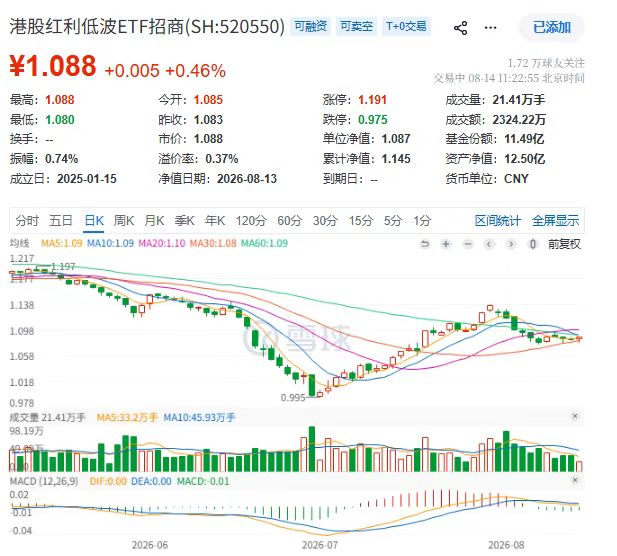Click the 资产净值 value 12.50亿
Viewport: 617px width, 556px height.
pos(525,159)
